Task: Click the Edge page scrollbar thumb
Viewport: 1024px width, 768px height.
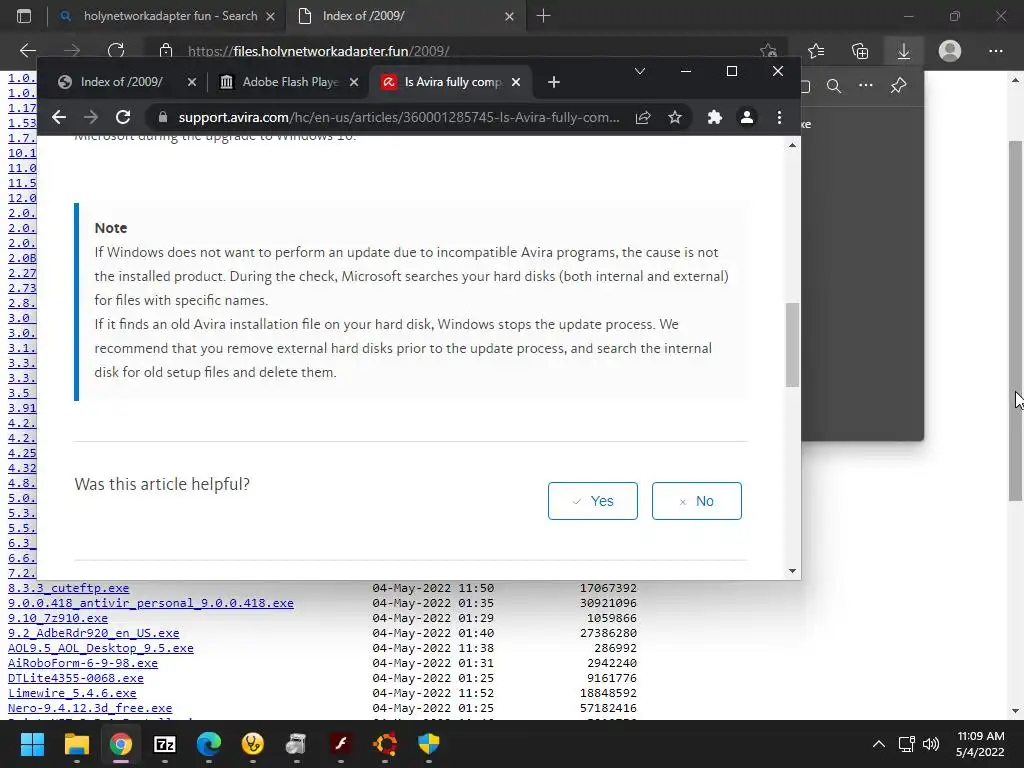Action: (1016, 321)
